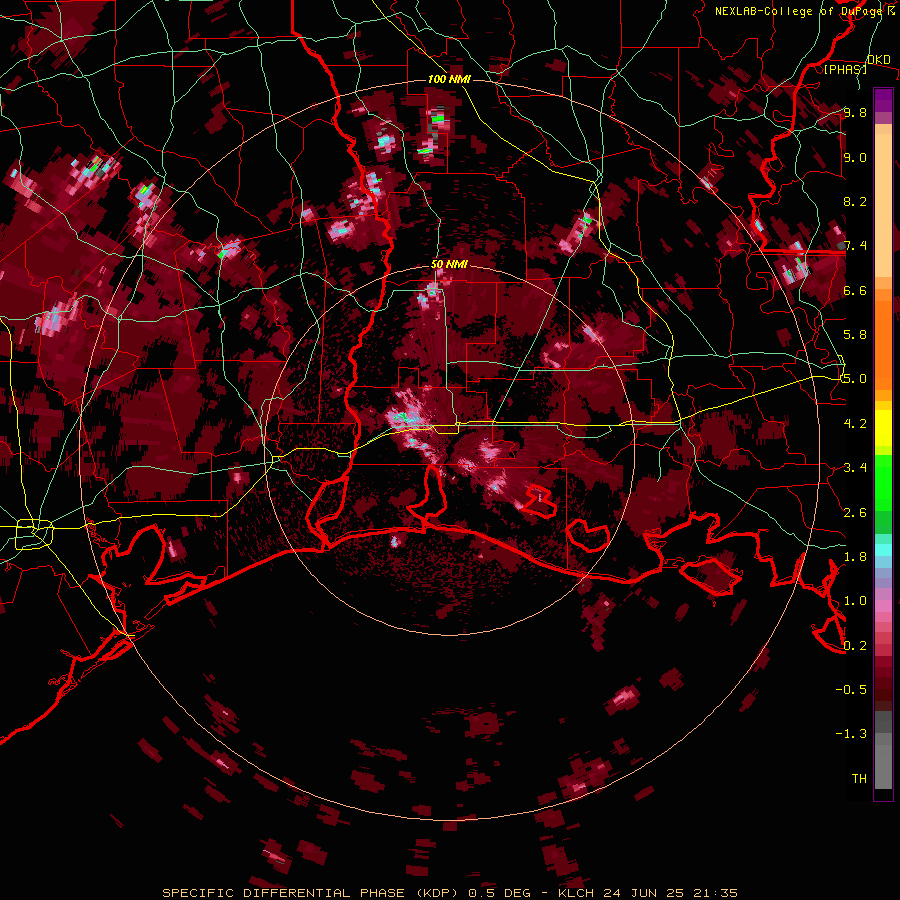Click the 5.8 value on the color scale

(x=855, y=335)
